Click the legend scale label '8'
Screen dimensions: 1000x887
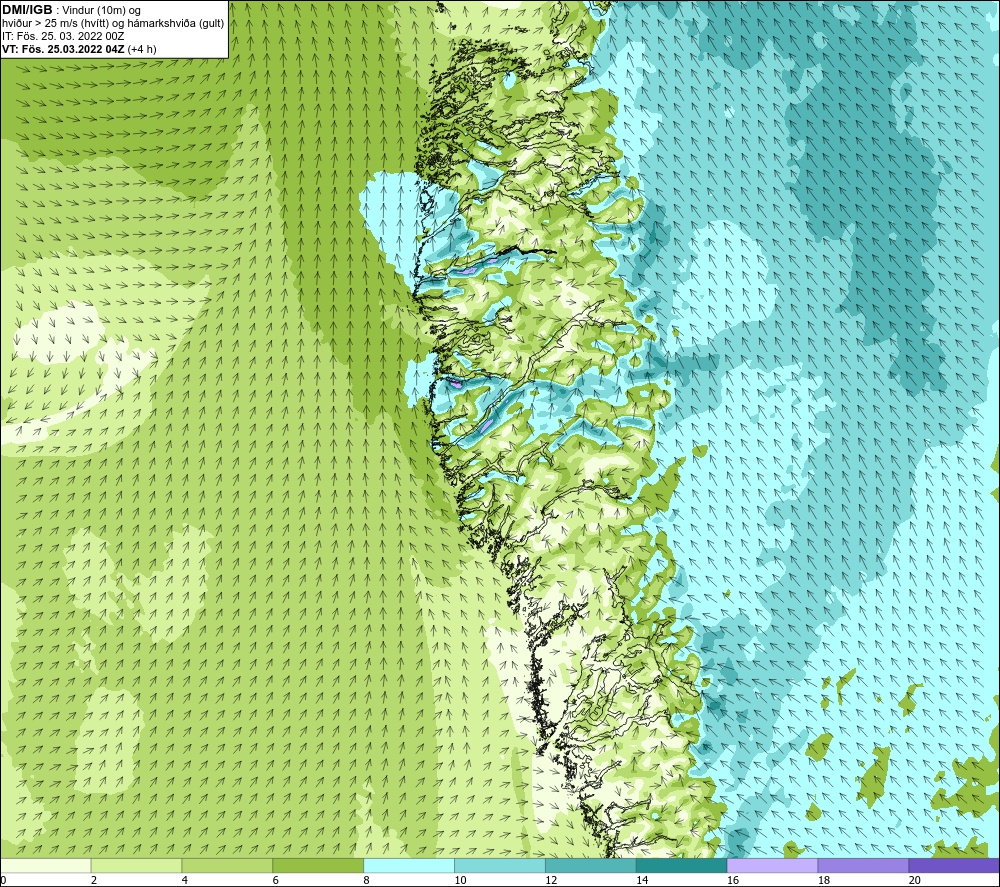click(x=366, y=880)
